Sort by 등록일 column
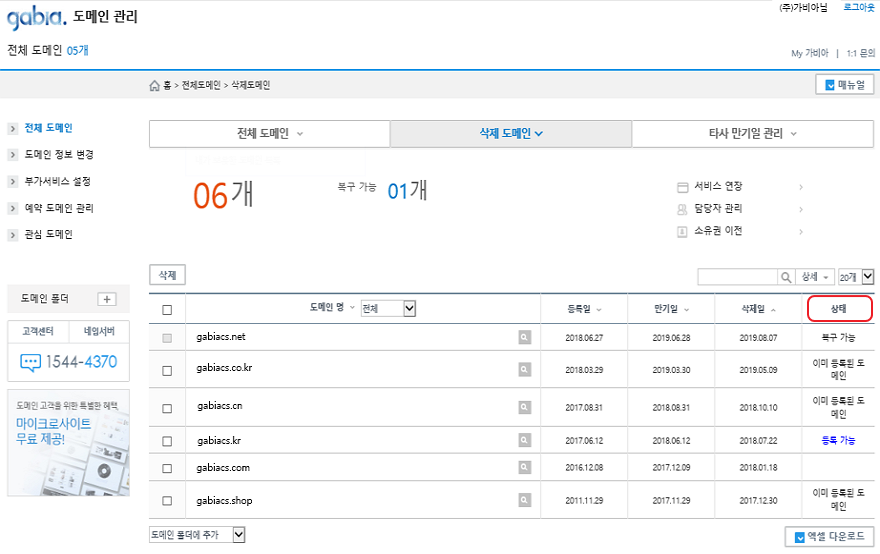Screen dimensions: 880x554 584,309
